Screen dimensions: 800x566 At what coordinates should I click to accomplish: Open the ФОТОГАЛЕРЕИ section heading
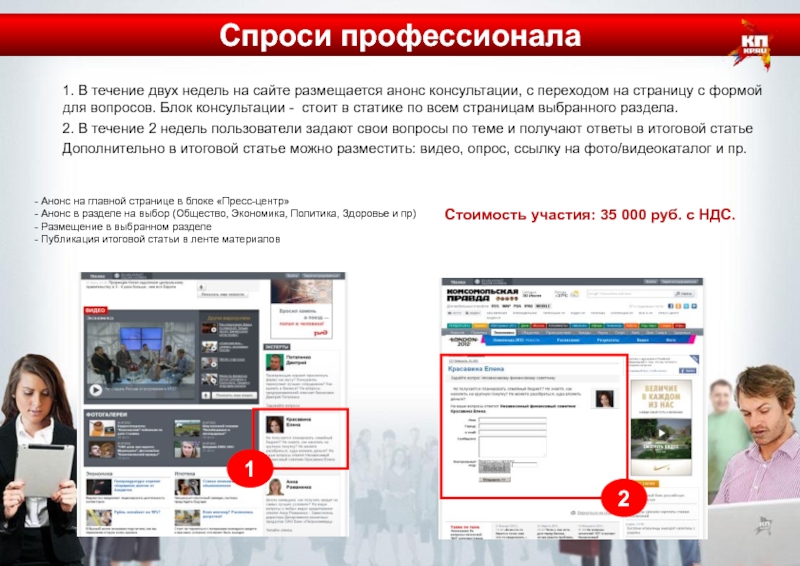pyautogui.click(x=107, y=414)
